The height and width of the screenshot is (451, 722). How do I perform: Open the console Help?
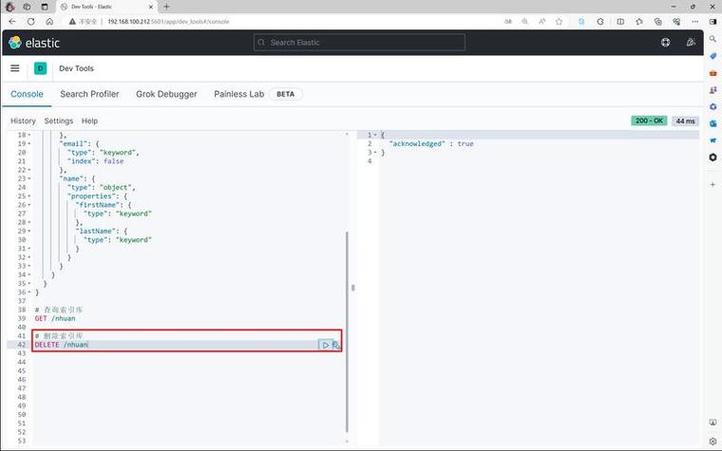[x=89, y=121]
